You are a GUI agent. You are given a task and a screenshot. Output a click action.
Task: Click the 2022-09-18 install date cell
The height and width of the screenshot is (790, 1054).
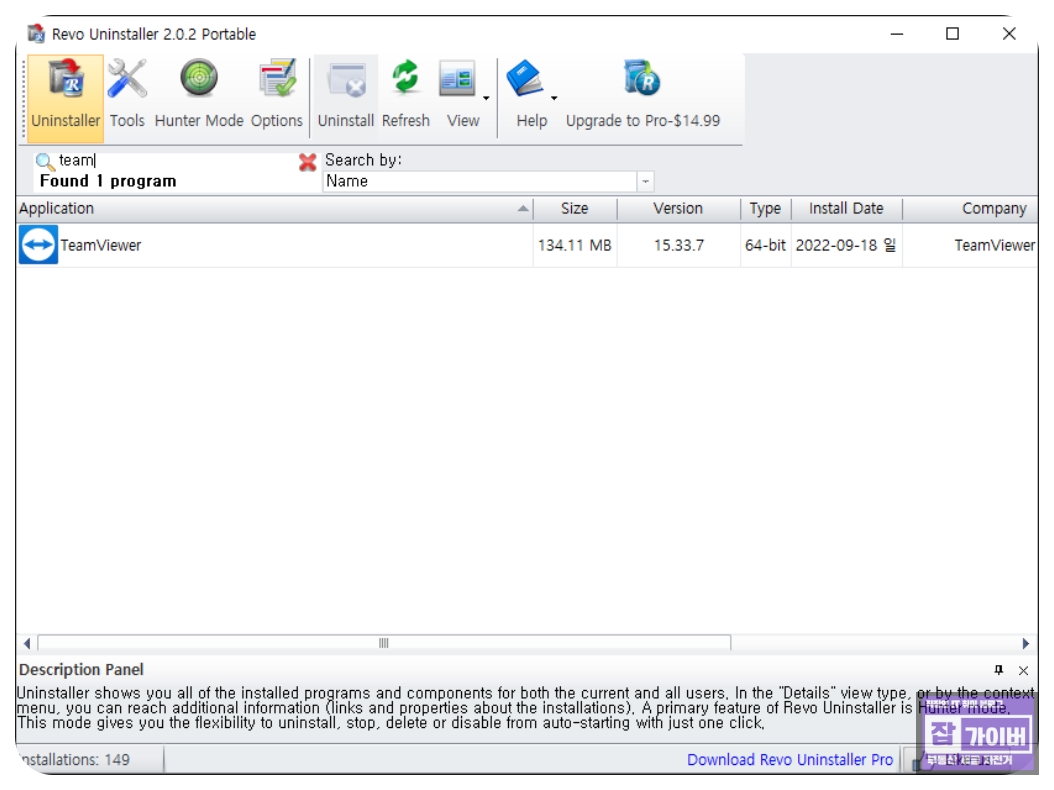point(846,245)
